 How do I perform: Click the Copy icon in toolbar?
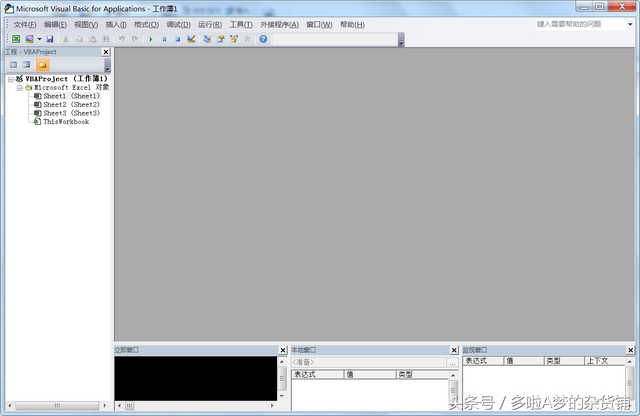(79, 39)
